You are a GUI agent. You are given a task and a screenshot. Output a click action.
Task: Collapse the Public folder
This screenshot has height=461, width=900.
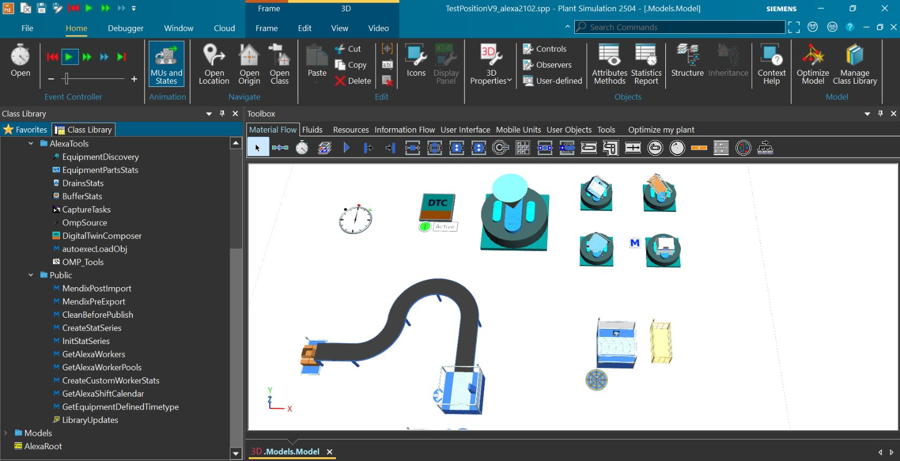31,275
